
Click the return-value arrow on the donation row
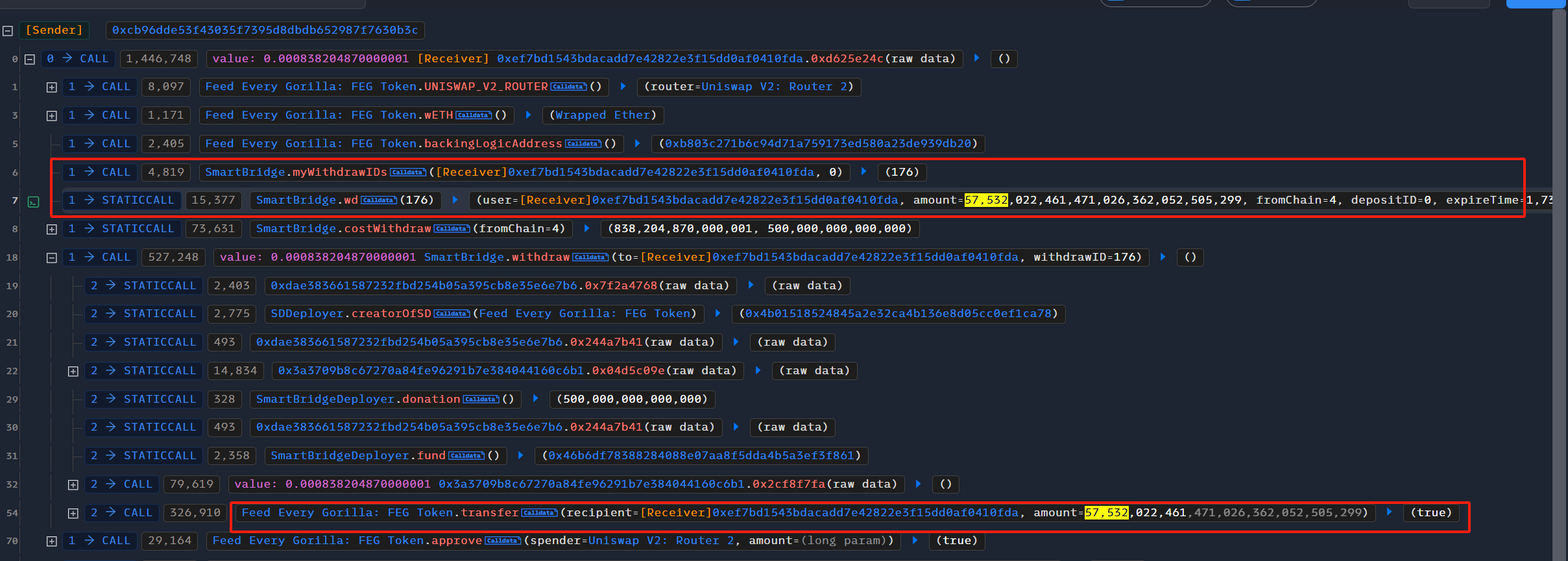pyautogui.click(x=535, y=399)
